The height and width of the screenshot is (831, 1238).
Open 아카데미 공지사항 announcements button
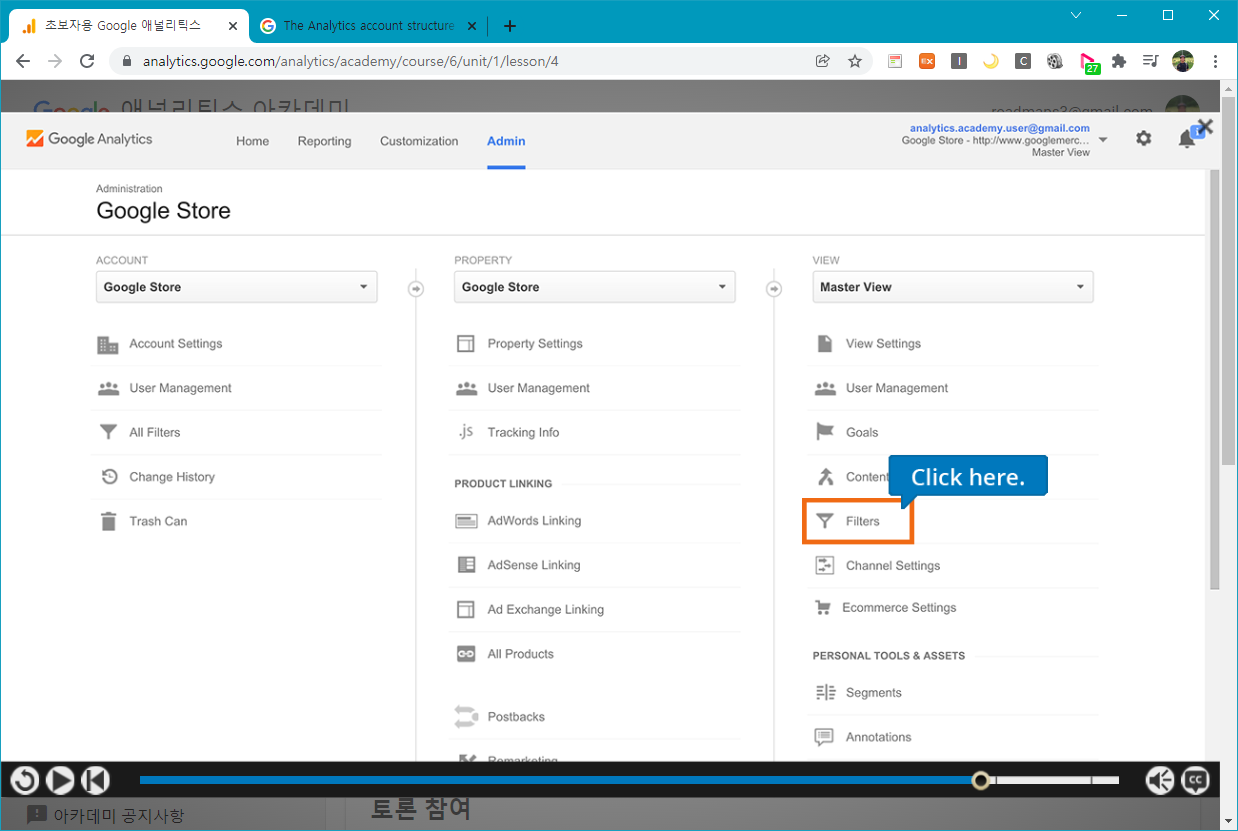pos(106,815)
